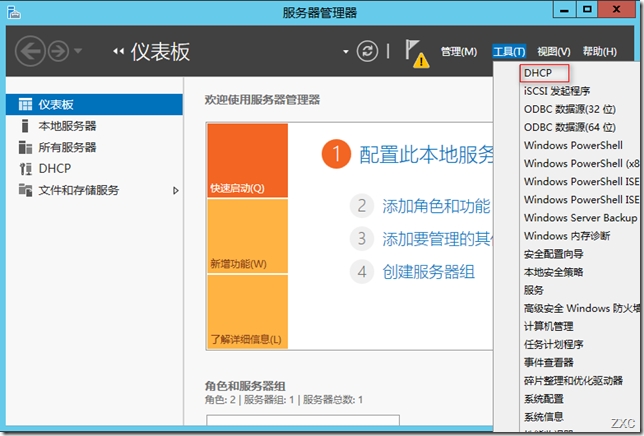Click 添加要管理的其他服务器 link
This screenshot has height=436, width=644.
[x=437, y=239]
